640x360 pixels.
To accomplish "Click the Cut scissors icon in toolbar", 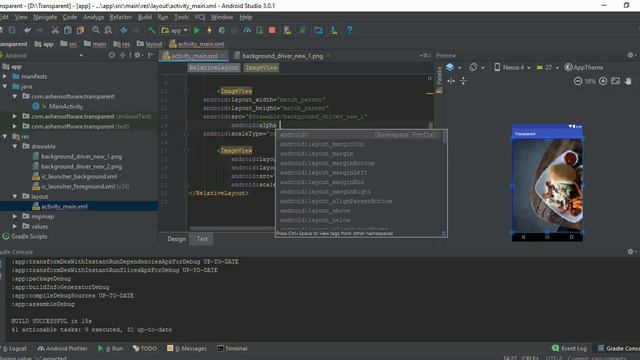I will click(55, 30).
